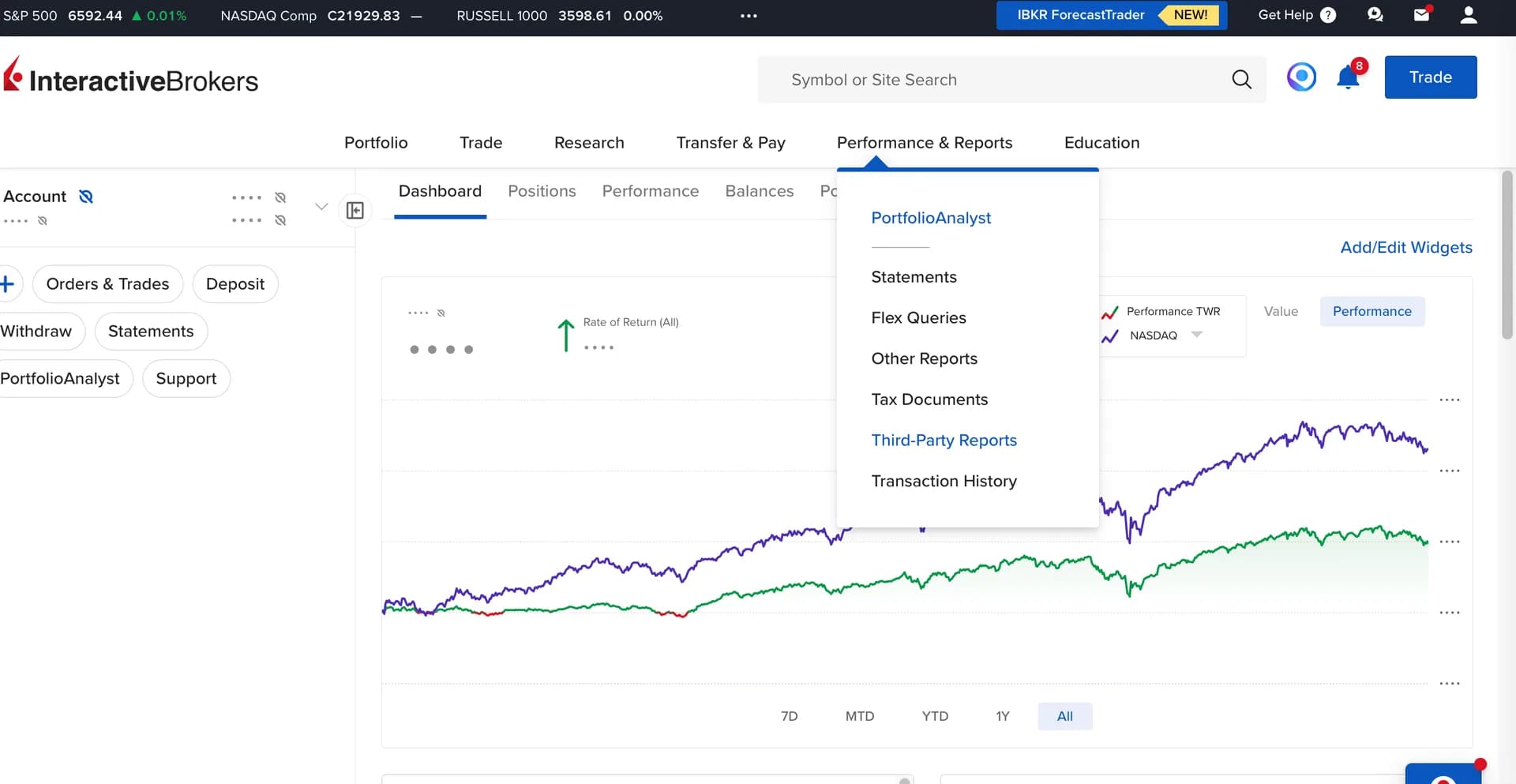
Task: Open the notifications bell with badge
Action: coord(1349,77)
